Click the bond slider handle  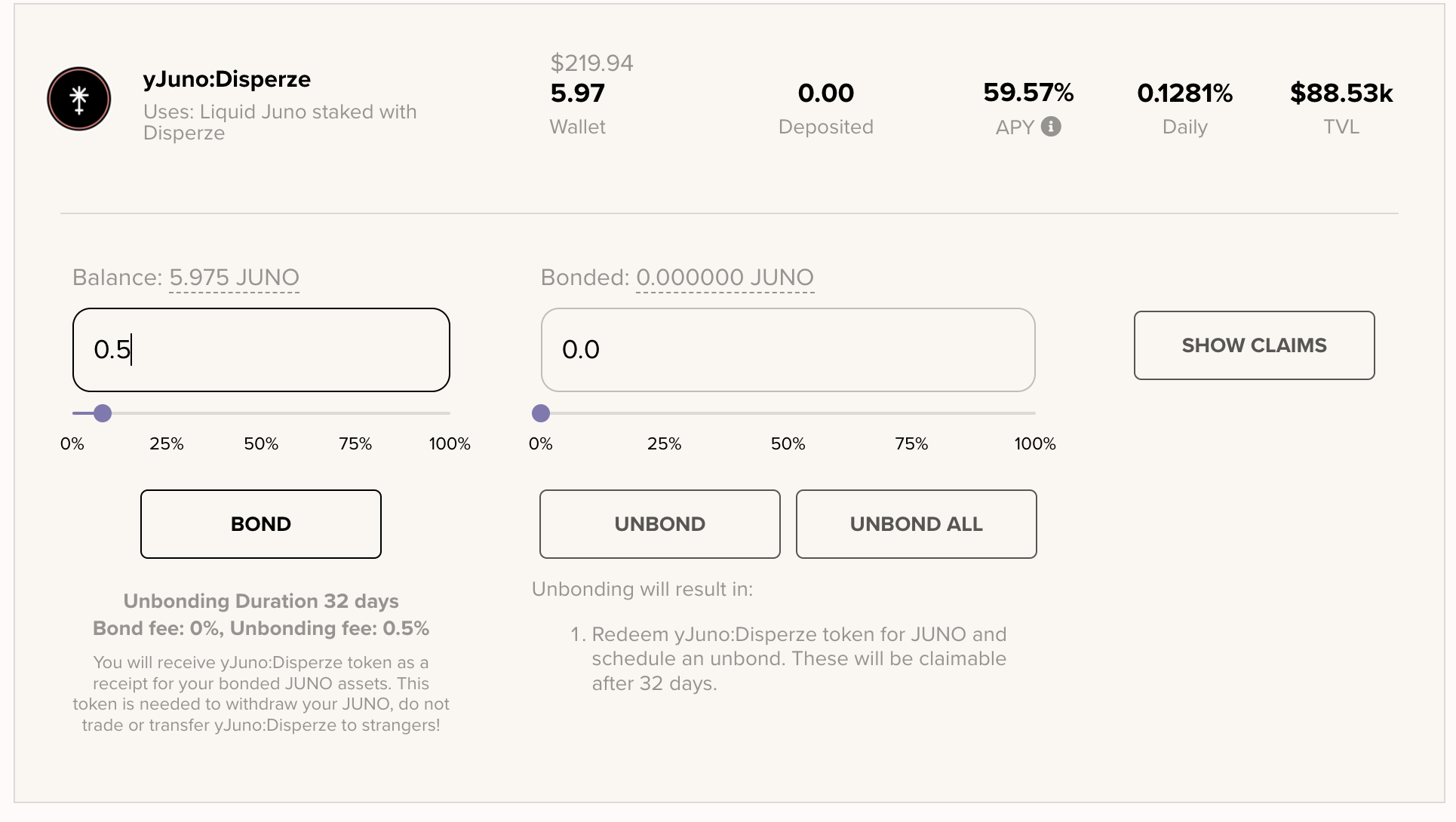click(x=103, y=413)
